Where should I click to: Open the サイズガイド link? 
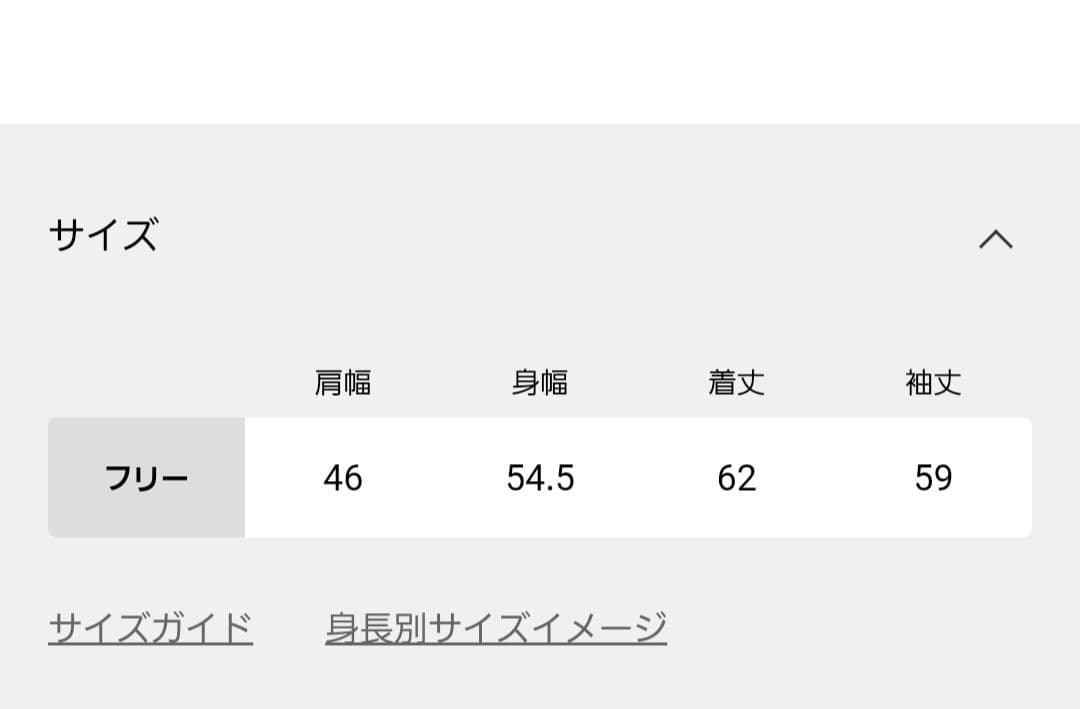[150, 629]
